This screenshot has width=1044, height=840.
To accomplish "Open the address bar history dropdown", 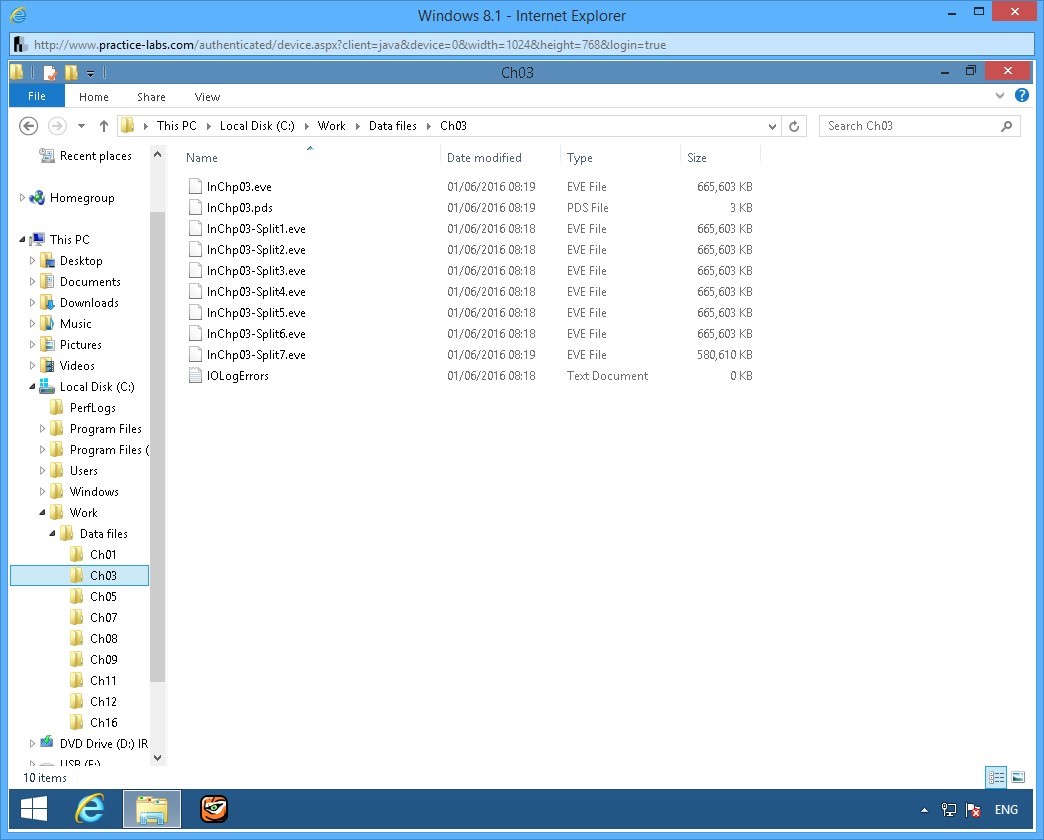I will (x=772, y=126).
